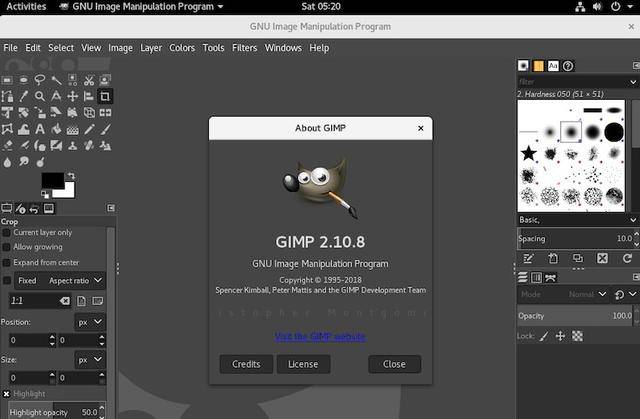Select the Smudge tool

[x=24, y=162]
